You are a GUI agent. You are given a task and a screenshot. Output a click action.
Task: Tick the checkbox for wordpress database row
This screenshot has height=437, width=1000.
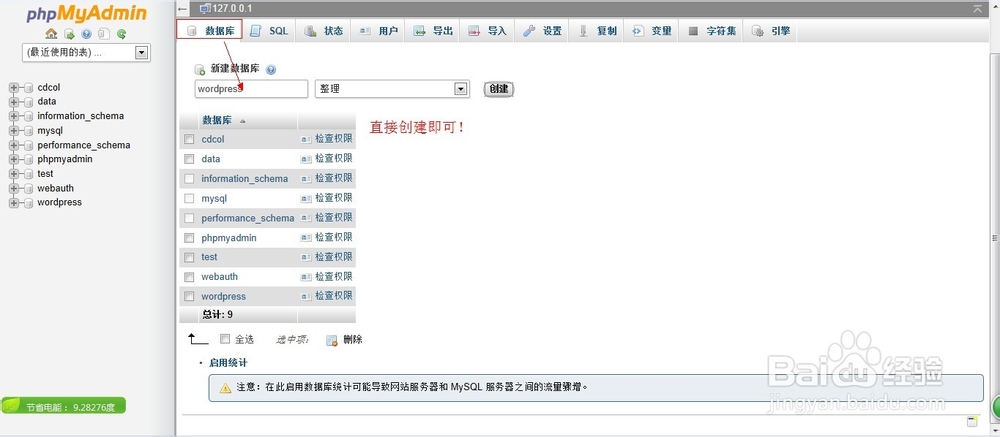(x=189, y=297)
